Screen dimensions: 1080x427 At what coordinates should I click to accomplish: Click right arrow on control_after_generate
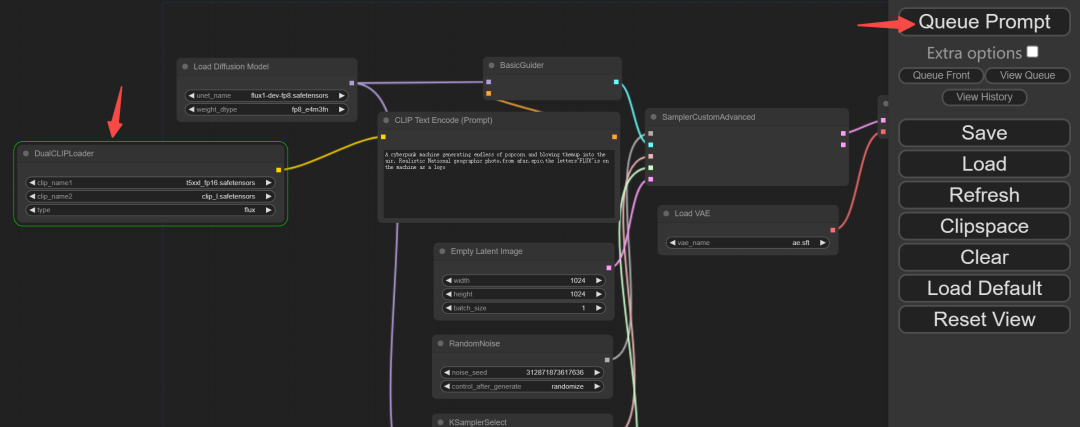point(598,386)
